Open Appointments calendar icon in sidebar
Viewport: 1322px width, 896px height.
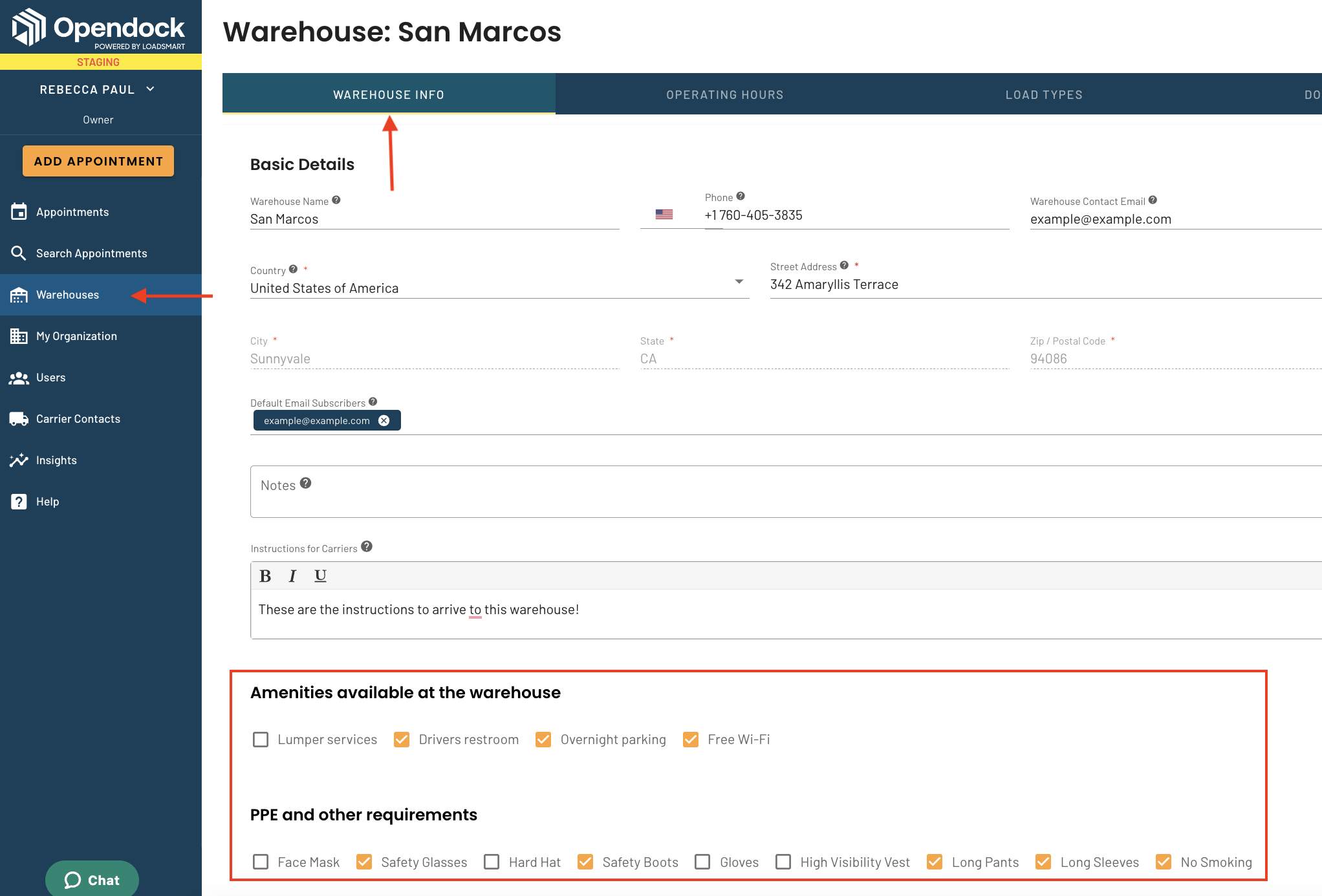pos(19,212)
